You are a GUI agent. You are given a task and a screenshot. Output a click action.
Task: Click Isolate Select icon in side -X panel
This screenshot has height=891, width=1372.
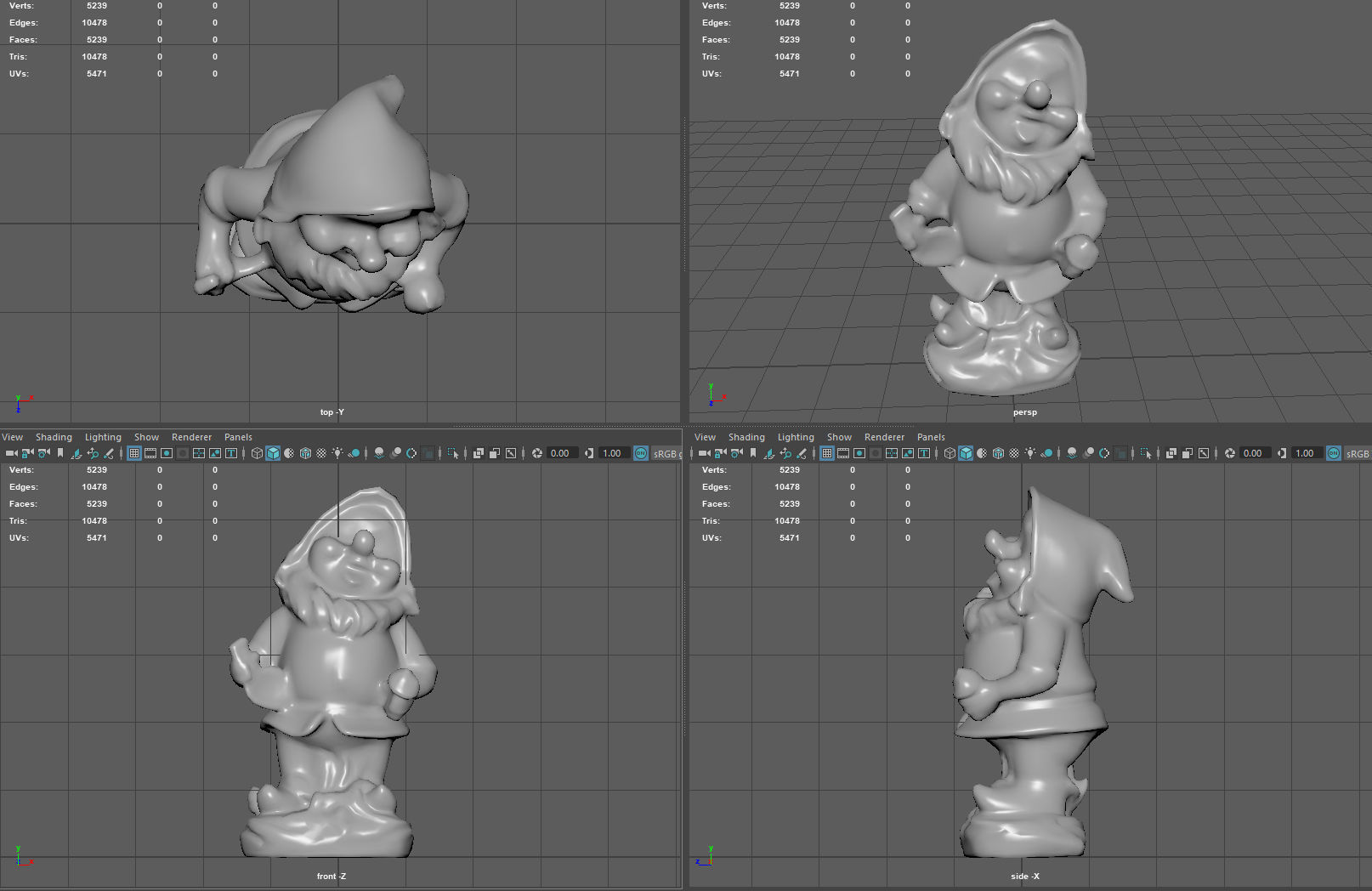[x=1146, y=453]
